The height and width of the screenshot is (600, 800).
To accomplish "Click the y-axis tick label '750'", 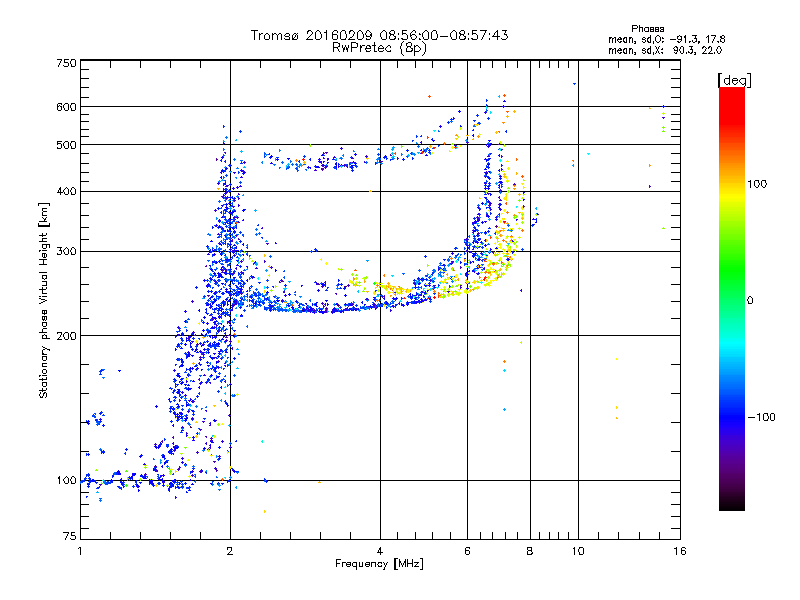I will pyautogui.click(x=66, y=63).
